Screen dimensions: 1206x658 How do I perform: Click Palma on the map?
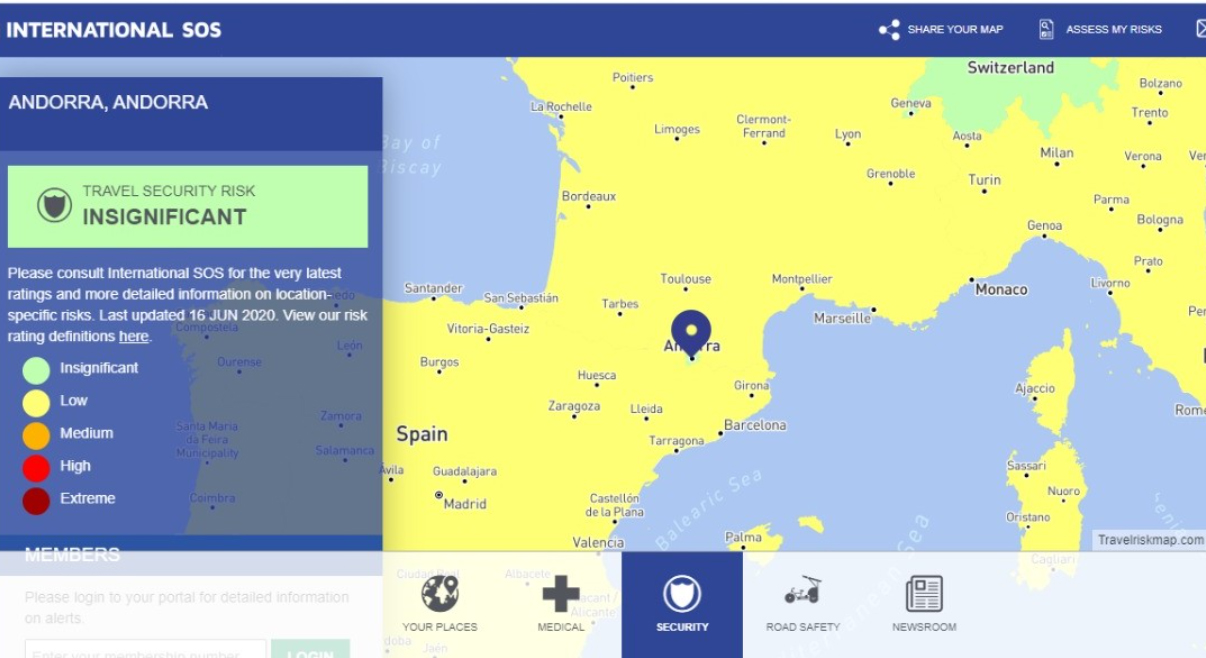pyautogui.click(x=743, y=538)
